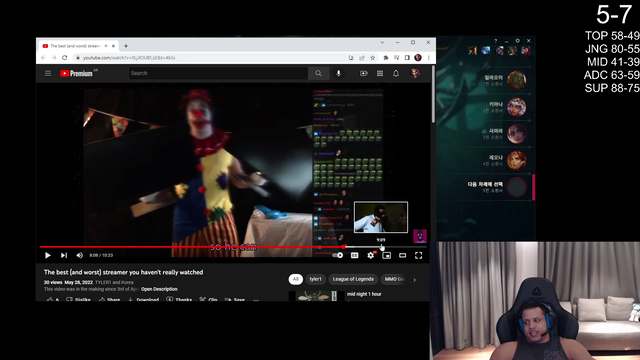Open a new Chrome tab
Viewport: 640px width, 360px height.
coord(126,46)
